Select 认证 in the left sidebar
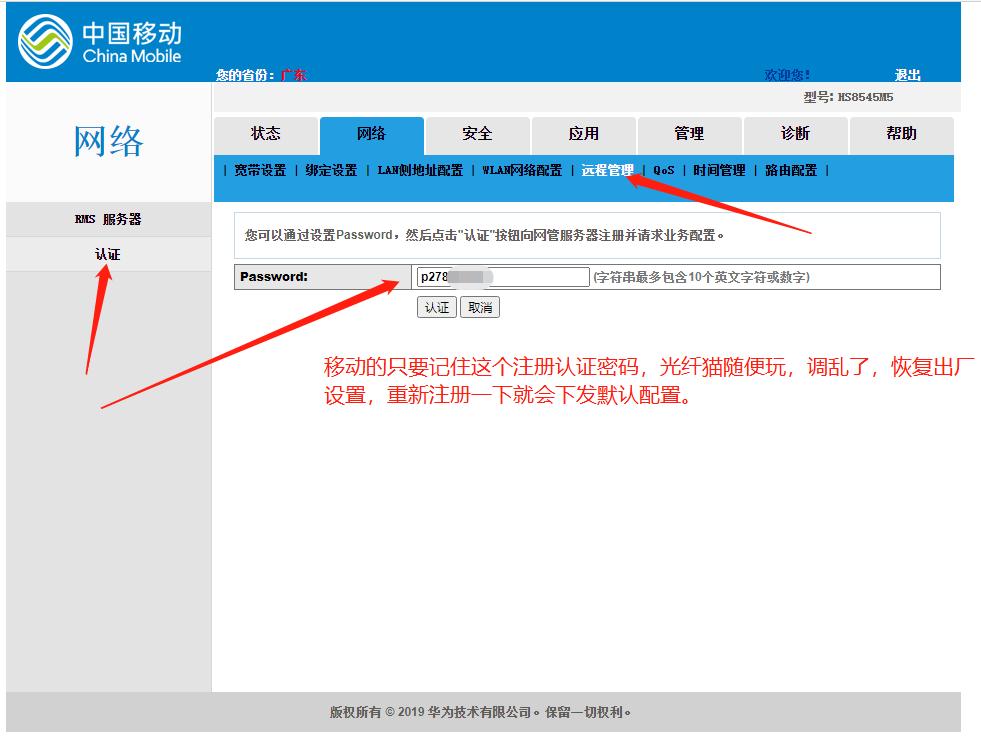 pyautogui.click(x=107, y=254)
